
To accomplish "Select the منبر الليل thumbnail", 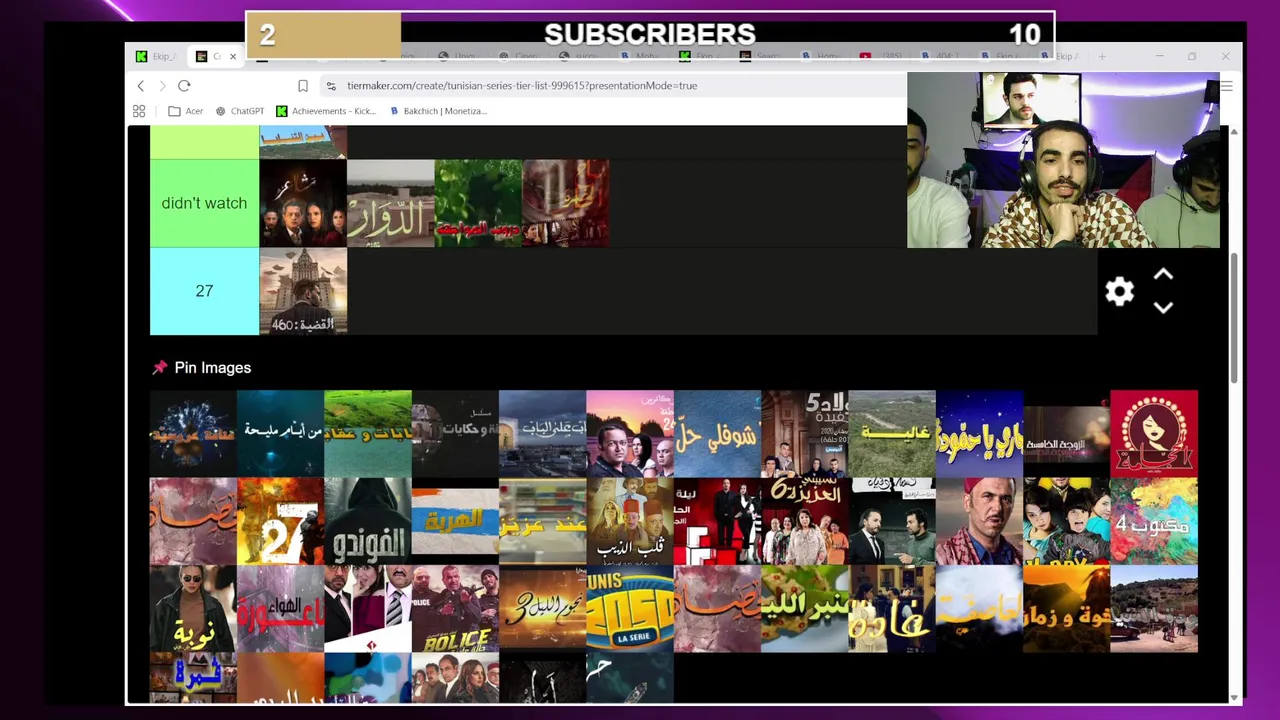I will 804,609.
